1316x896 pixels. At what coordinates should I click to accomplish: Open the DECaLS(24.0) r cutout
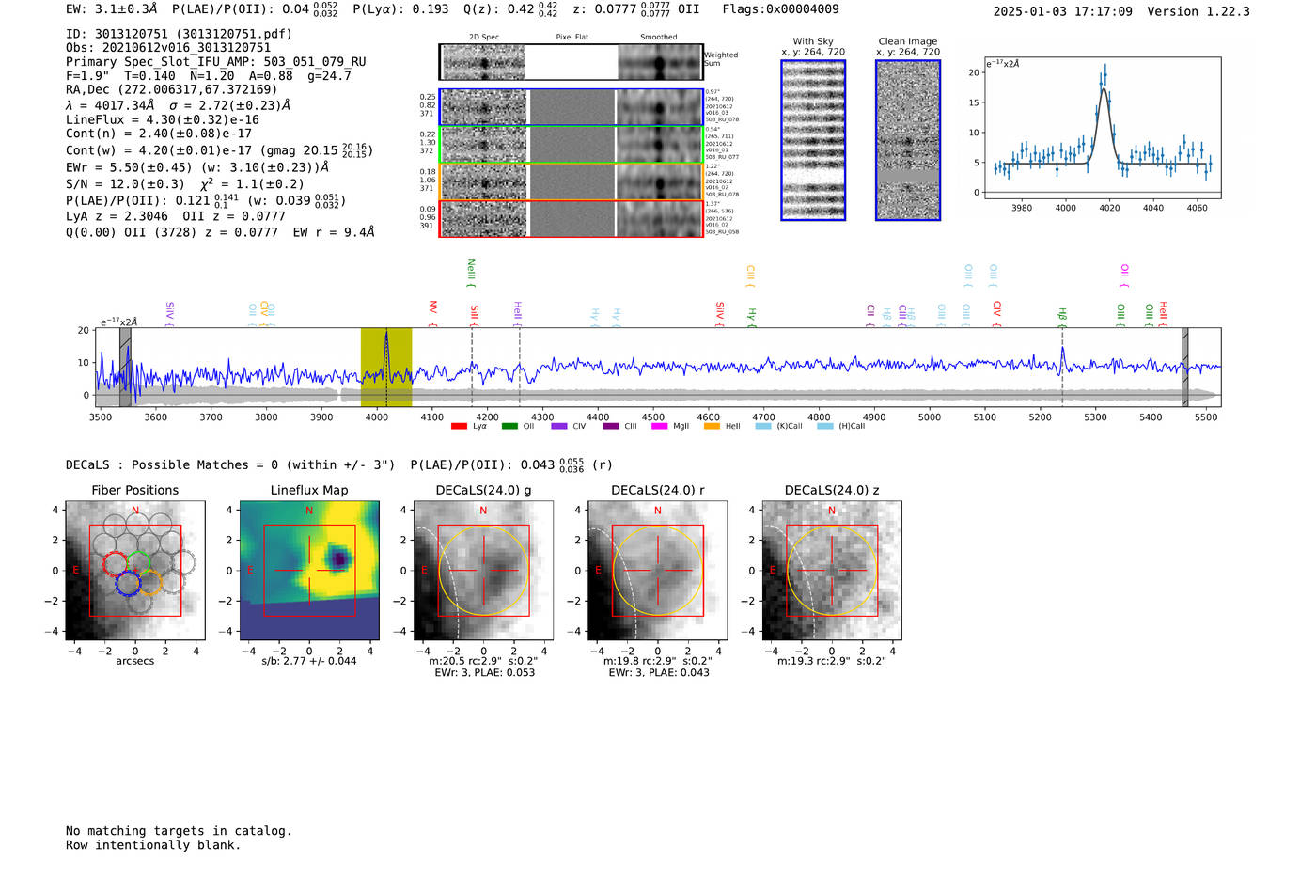coord(657,571)
